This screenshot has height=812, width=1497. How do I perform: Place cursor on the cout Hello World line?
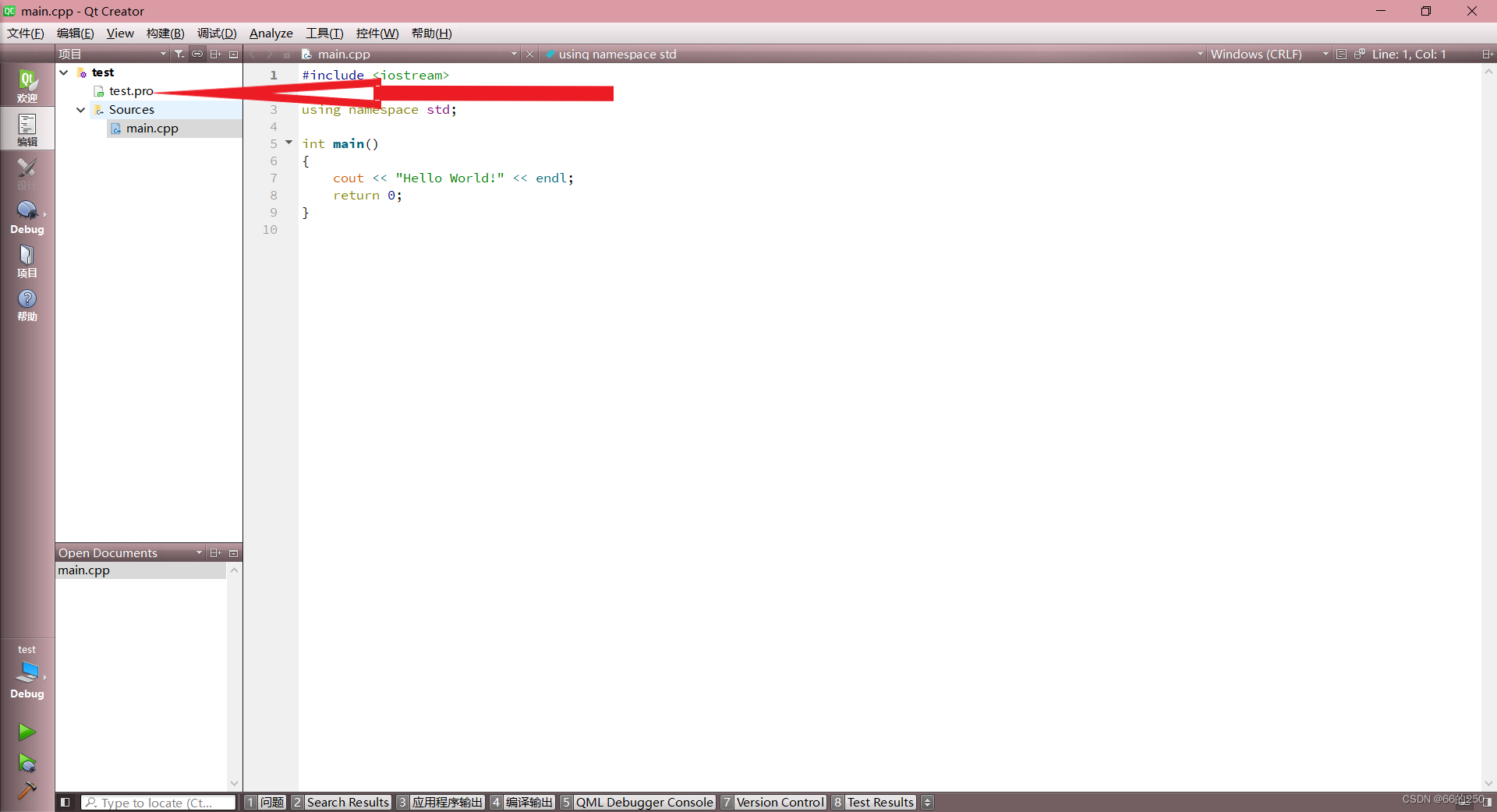point(453,178)
